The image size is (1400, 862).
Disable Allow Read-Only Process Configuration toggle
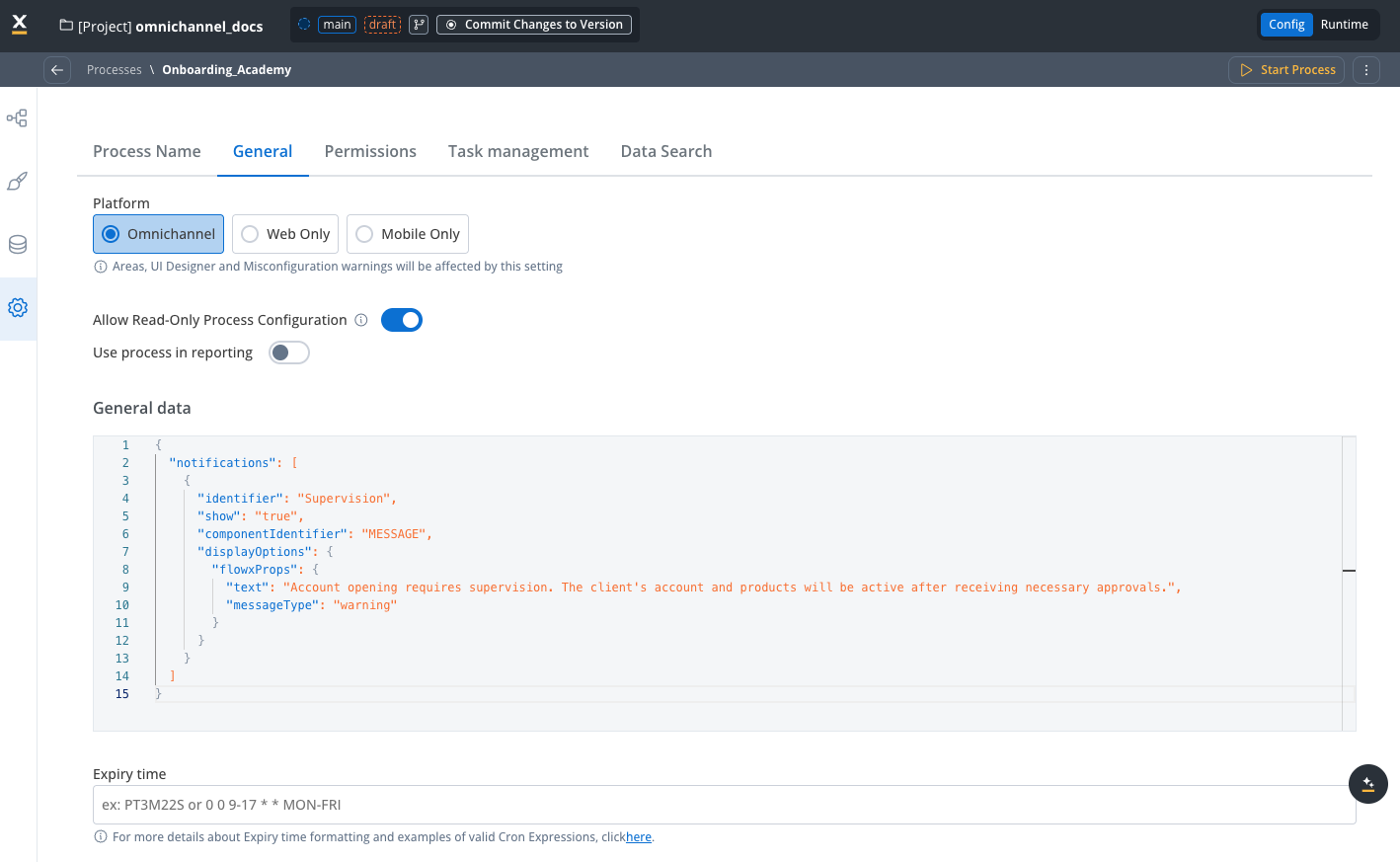pyautogui.click(x=402, y=320)
